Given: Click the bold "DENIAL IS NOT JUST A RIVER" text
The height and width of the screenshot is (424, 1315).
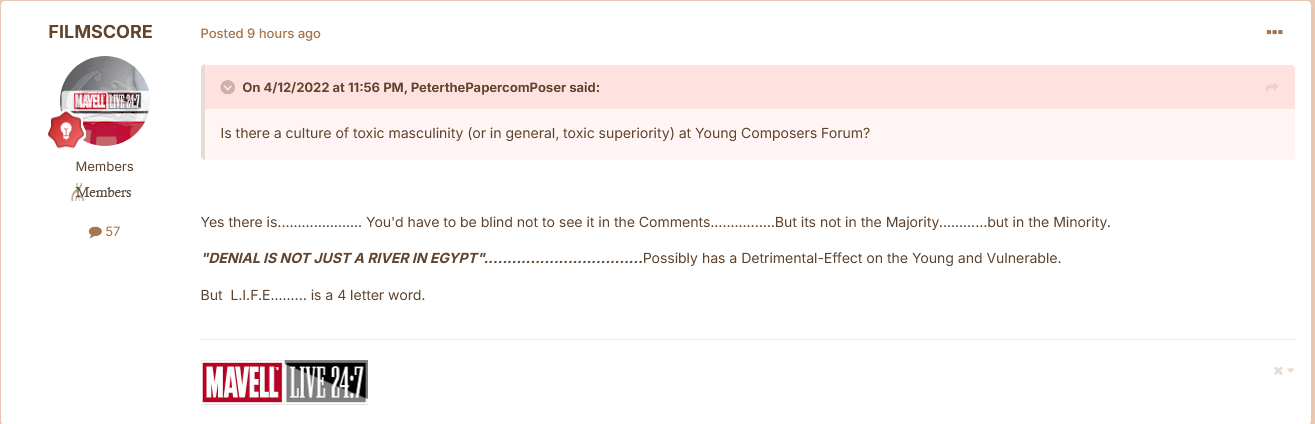Looking at the screenshot, I should [344, 258].
